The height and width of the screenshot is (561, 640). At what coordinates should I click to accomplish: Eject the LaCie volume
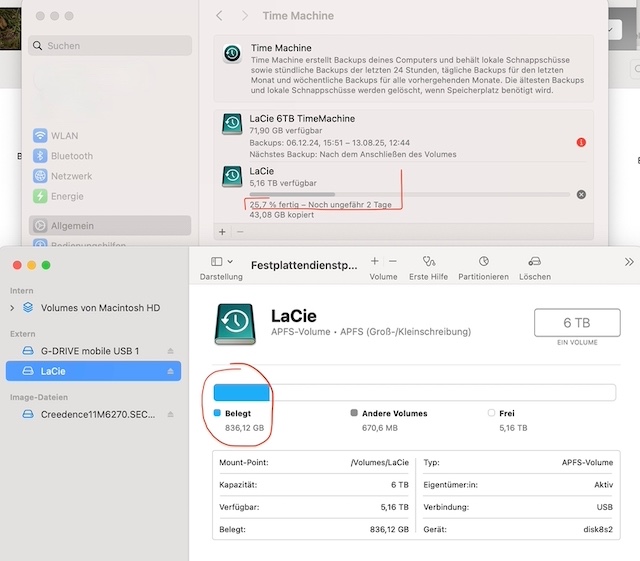(171, 371)
